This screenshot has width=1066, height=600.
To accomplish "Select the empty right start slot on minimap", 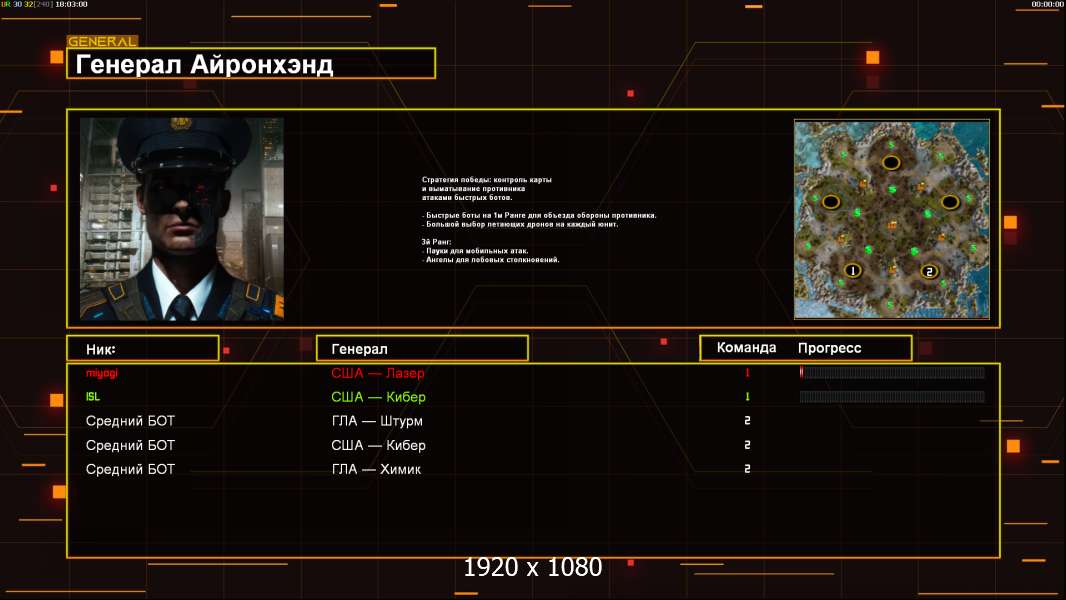I will tap(950, 202).
